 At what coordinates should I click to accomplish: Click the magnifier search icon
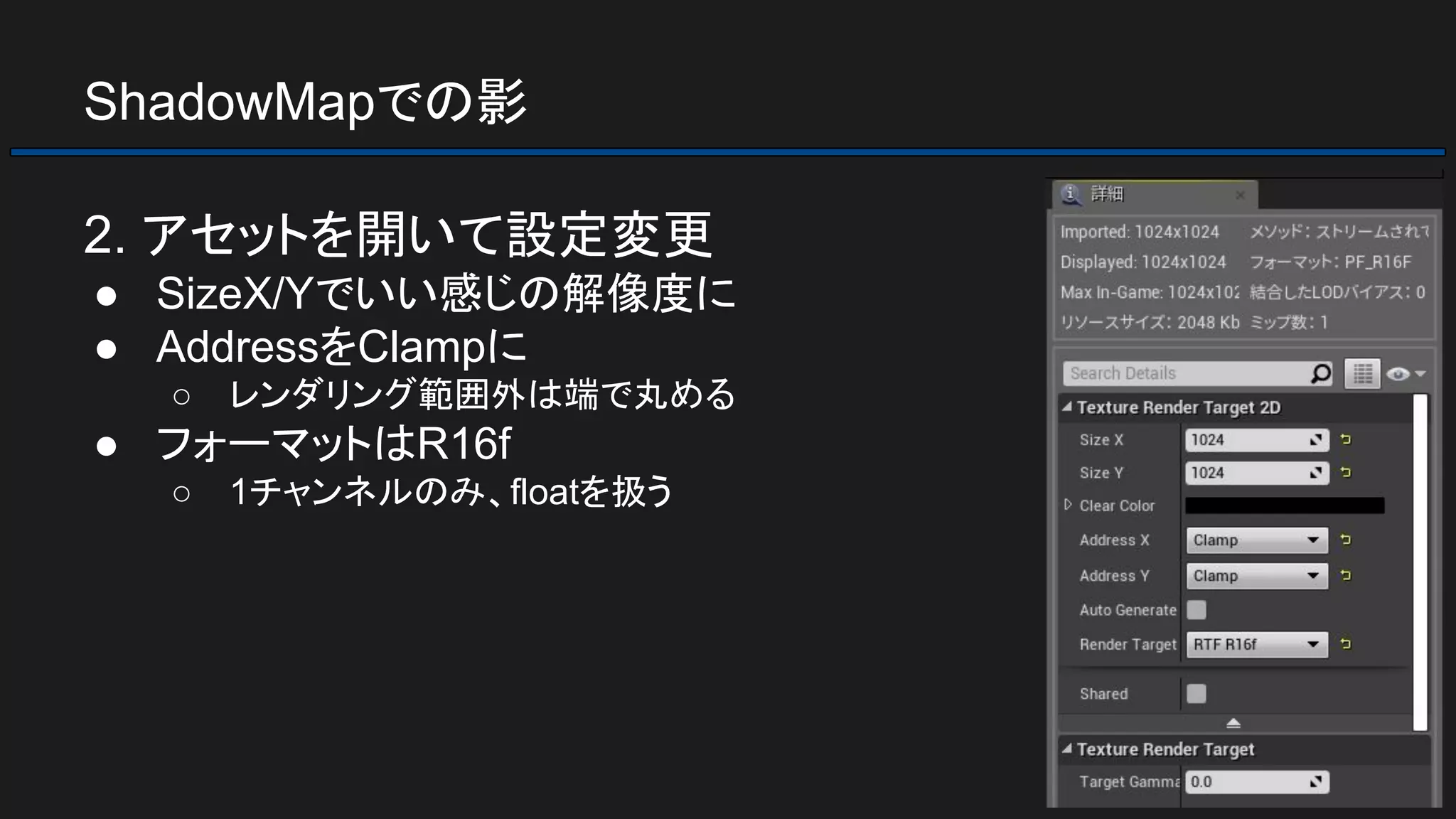(1321, 373)
